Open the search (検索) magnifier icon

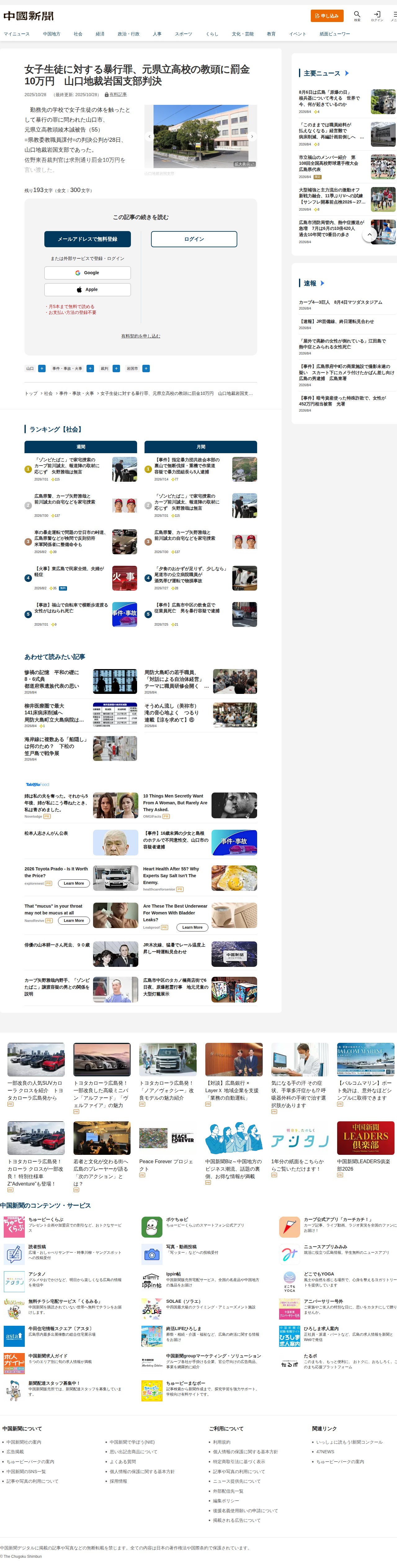pos(357,15)
